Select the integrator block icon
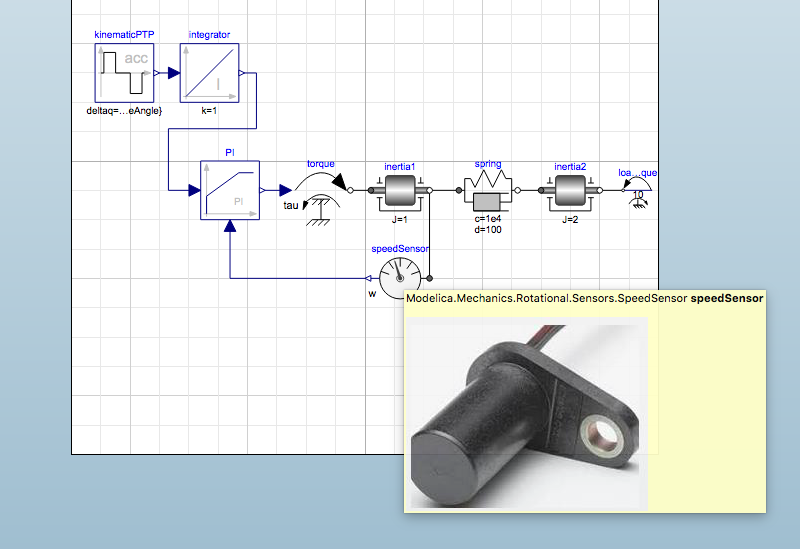Screen dimensions: 800x549 pyautogui.click(x=209, y=73)
